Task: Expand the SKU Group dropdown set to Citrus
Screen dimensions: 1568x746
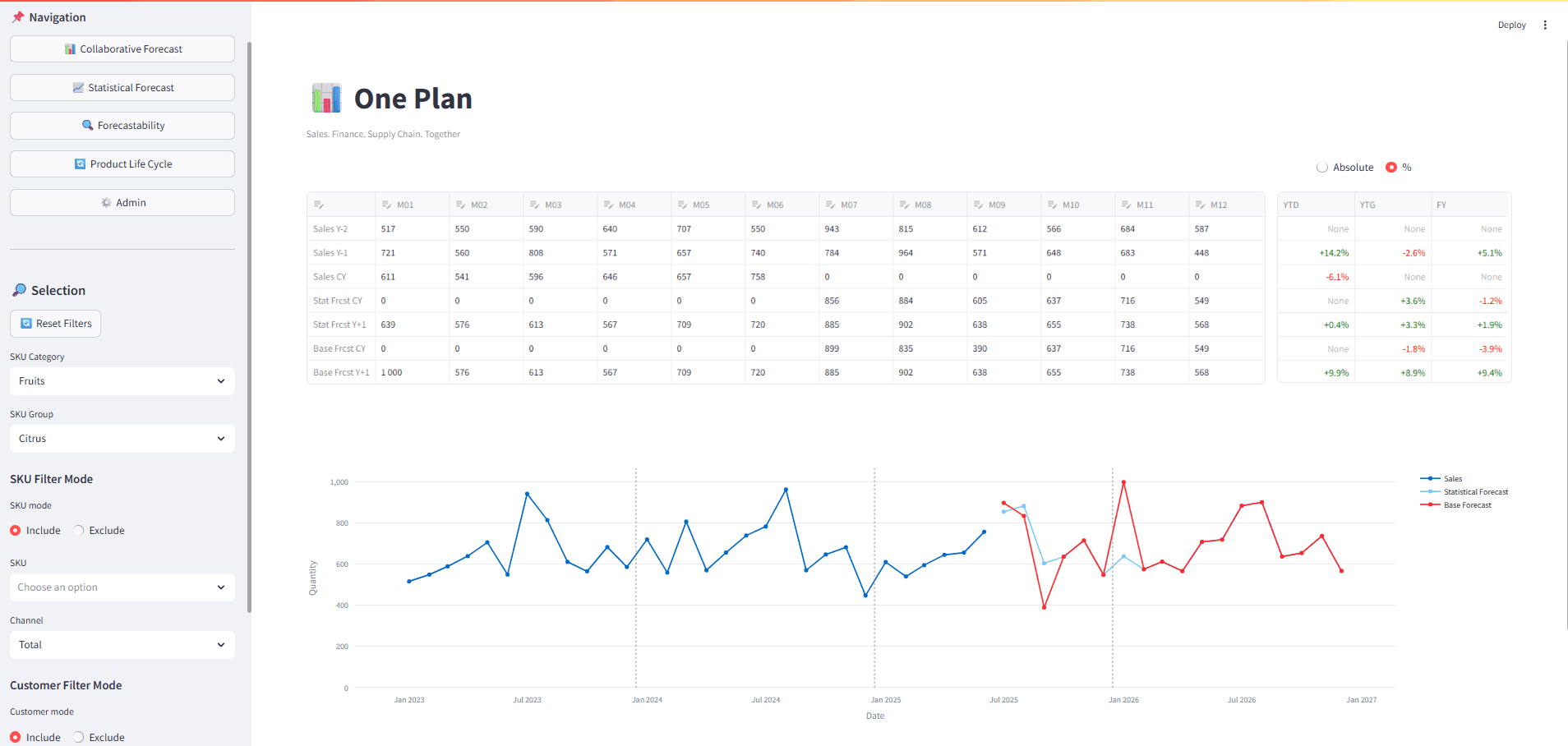Action: [122, 438]
